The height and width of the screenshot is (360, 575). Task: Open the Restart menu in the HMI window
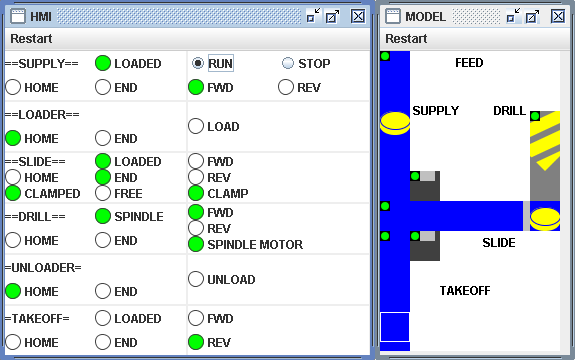click(x=31, y=38)
